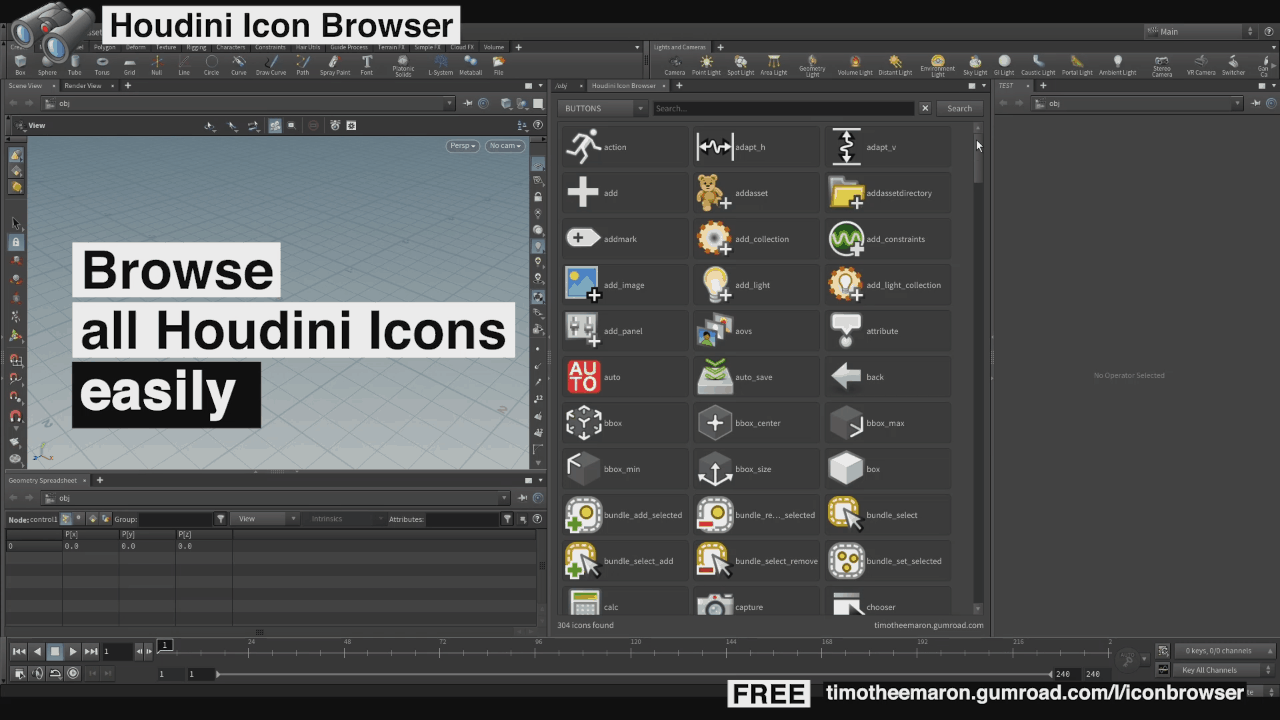This screenshot has width=1280, height=720.
Task: Select the addmark icon tile
Action: point(625,239)
